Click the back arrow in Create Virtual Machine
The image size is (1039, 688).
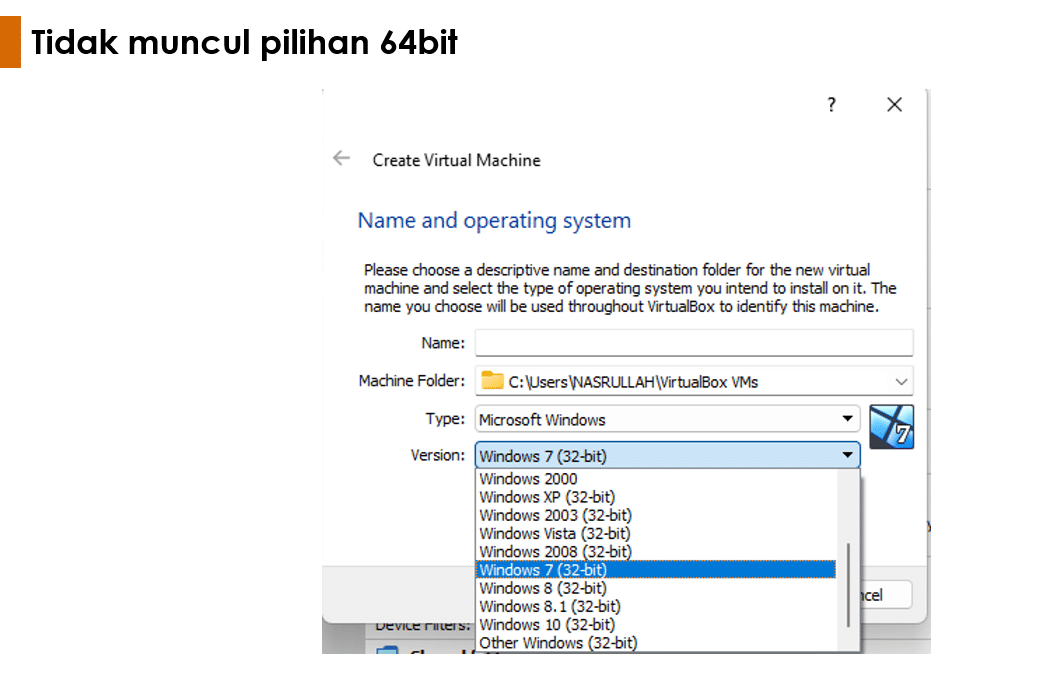[x=341, y=158]
